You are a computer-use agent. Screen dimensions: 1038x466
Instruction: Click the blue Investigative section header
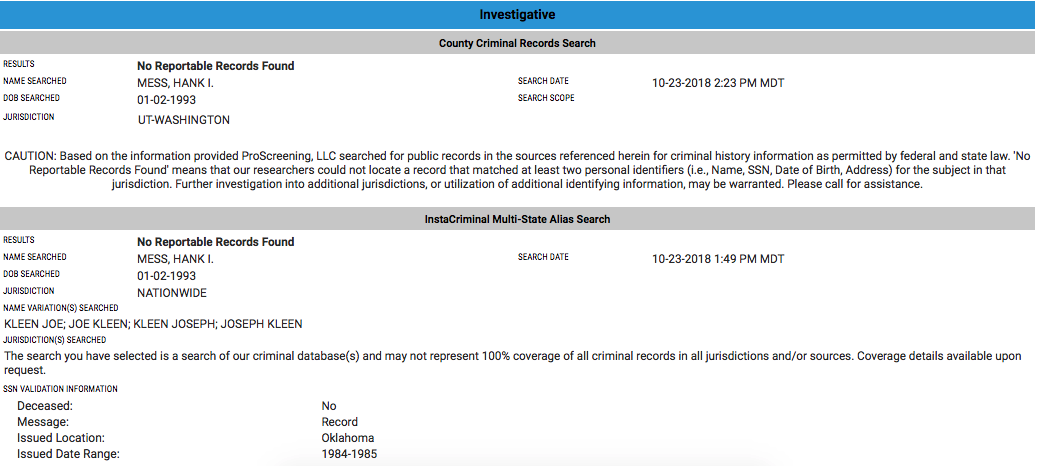click(518, 15)
